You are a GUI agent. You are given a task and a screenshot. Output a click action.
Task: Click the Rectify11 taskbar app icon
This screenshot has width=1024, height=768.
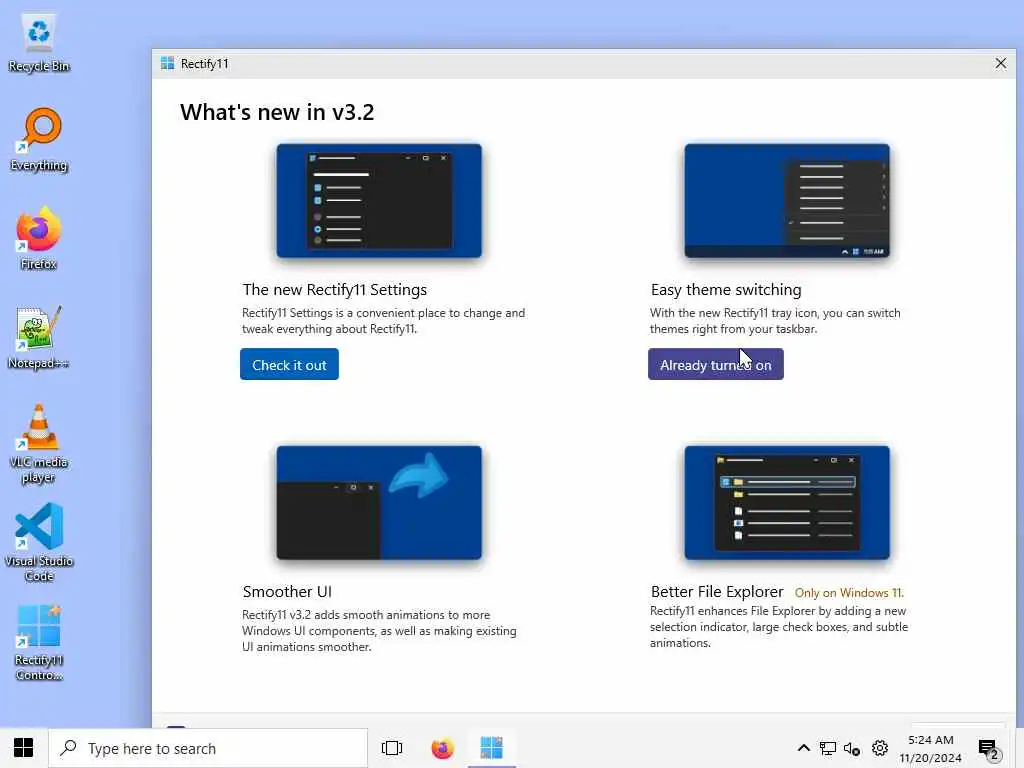coord(492,748)
